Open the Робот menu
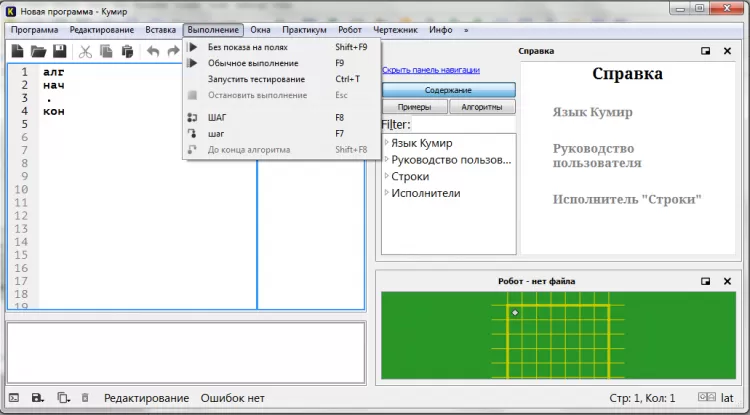 pyautogui.click(x=350, y=30)
